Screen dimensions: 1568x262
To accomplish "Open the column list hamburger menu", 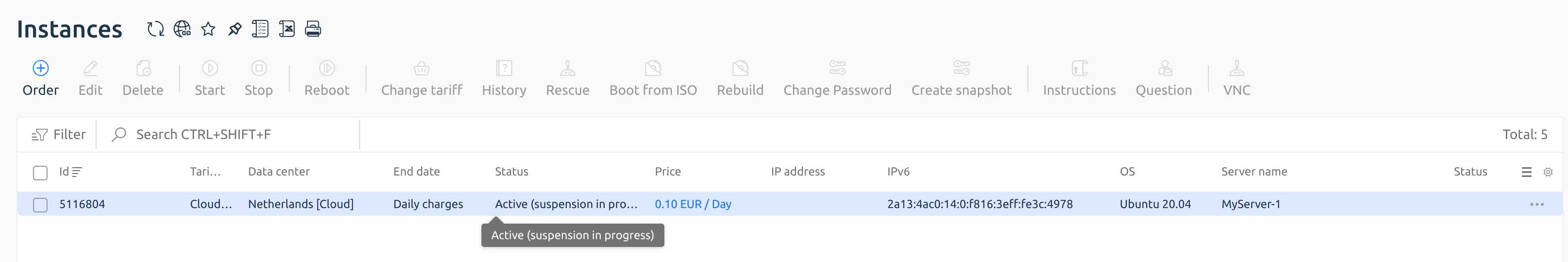I will (x=1527, y=173).
